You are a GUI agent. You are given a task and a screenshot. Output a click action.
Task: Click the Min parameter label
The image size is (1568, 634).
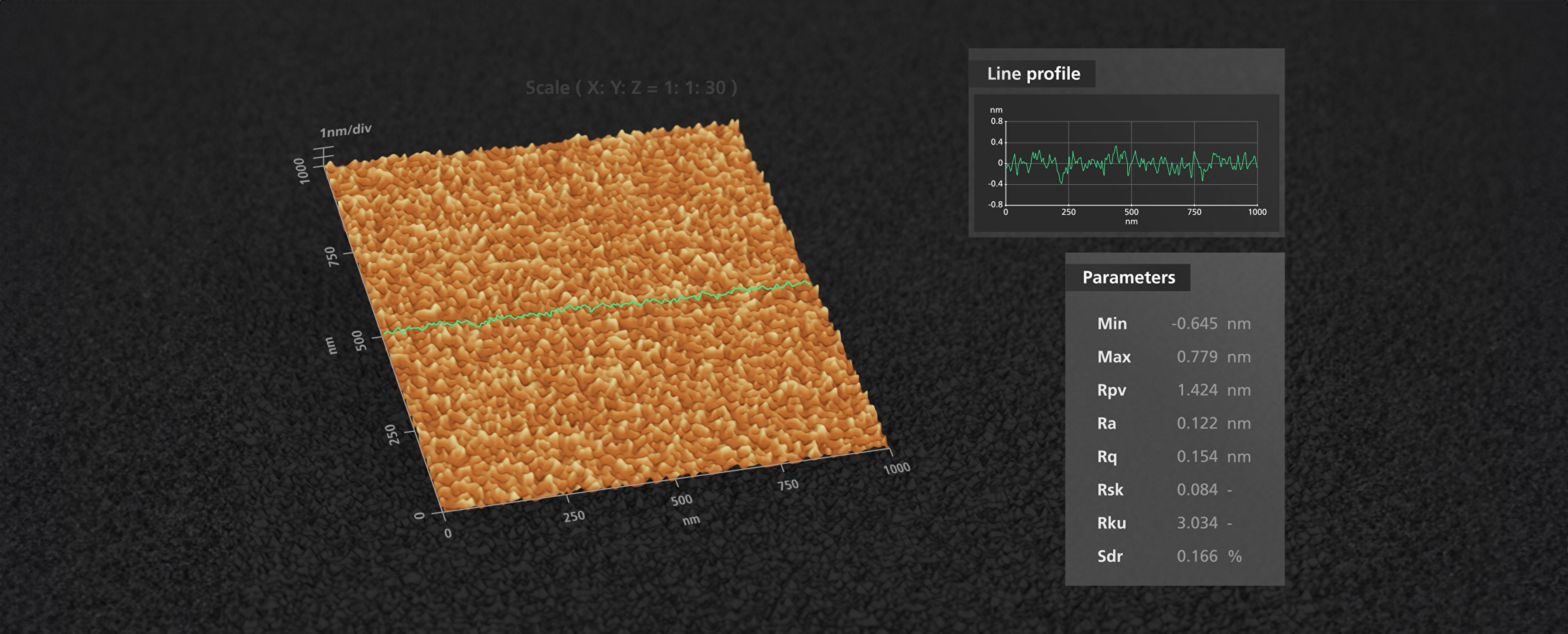point(1111,323)
